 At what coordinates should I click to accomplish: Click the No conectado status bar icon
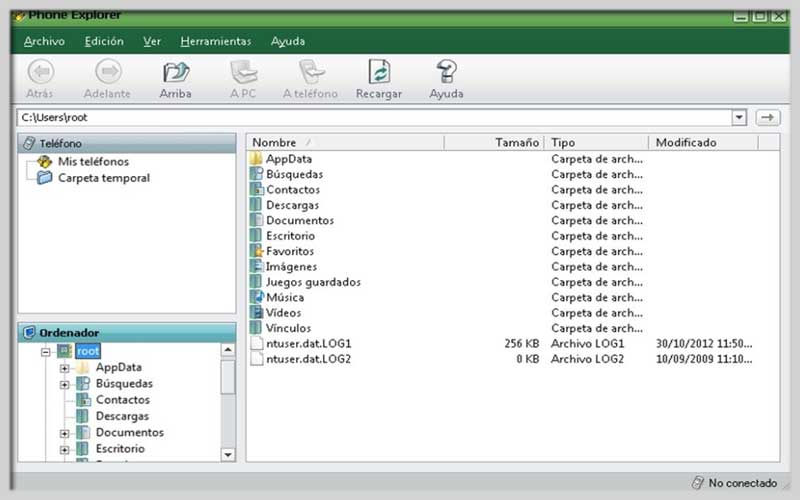click(x=697, y=482)
